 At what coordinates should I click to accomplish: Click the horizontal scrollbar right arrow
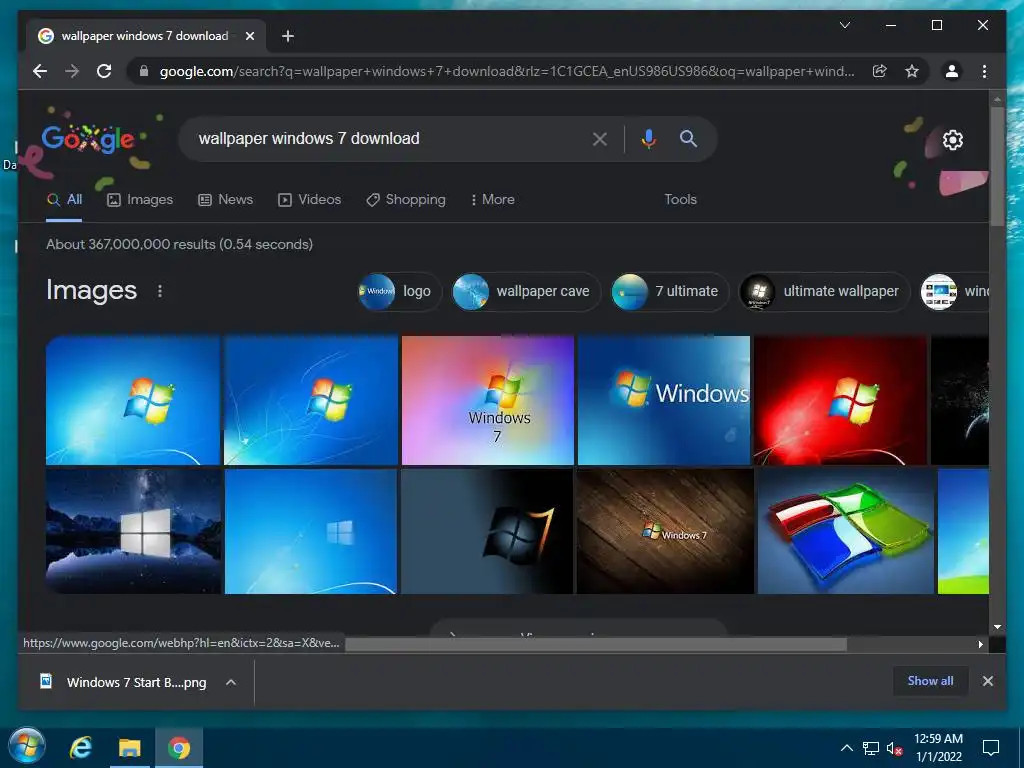(x=980, y=645)
